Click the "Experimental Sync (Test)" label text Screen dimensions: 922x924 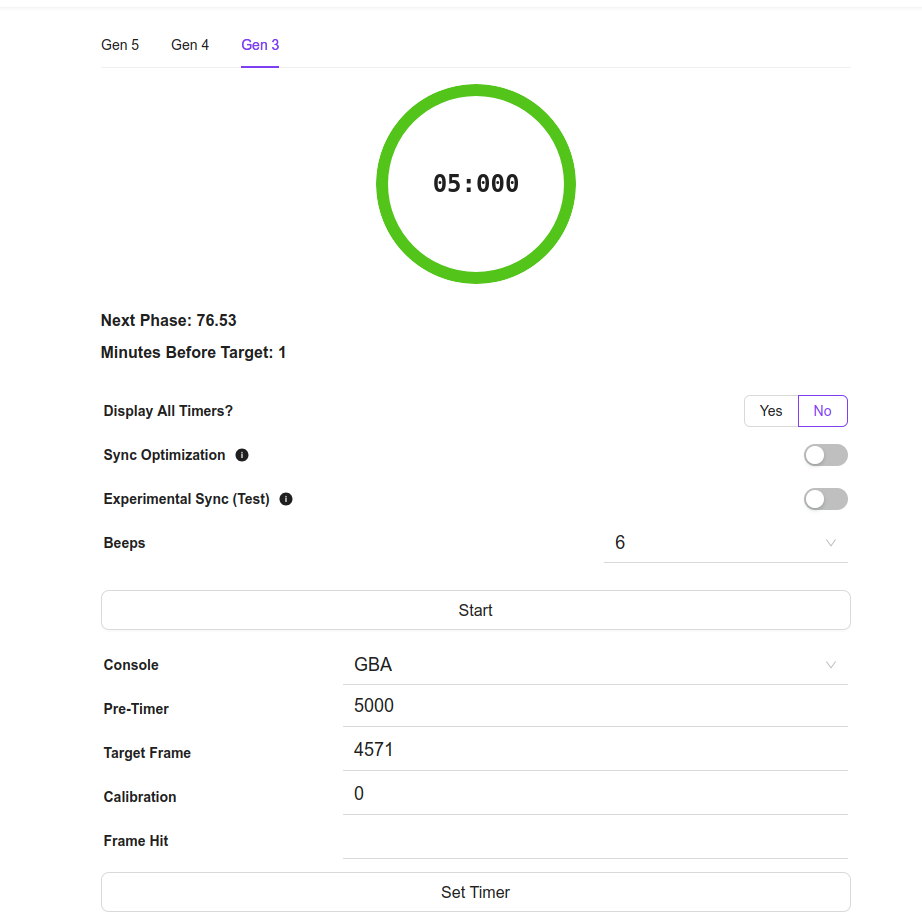point(186,499)
